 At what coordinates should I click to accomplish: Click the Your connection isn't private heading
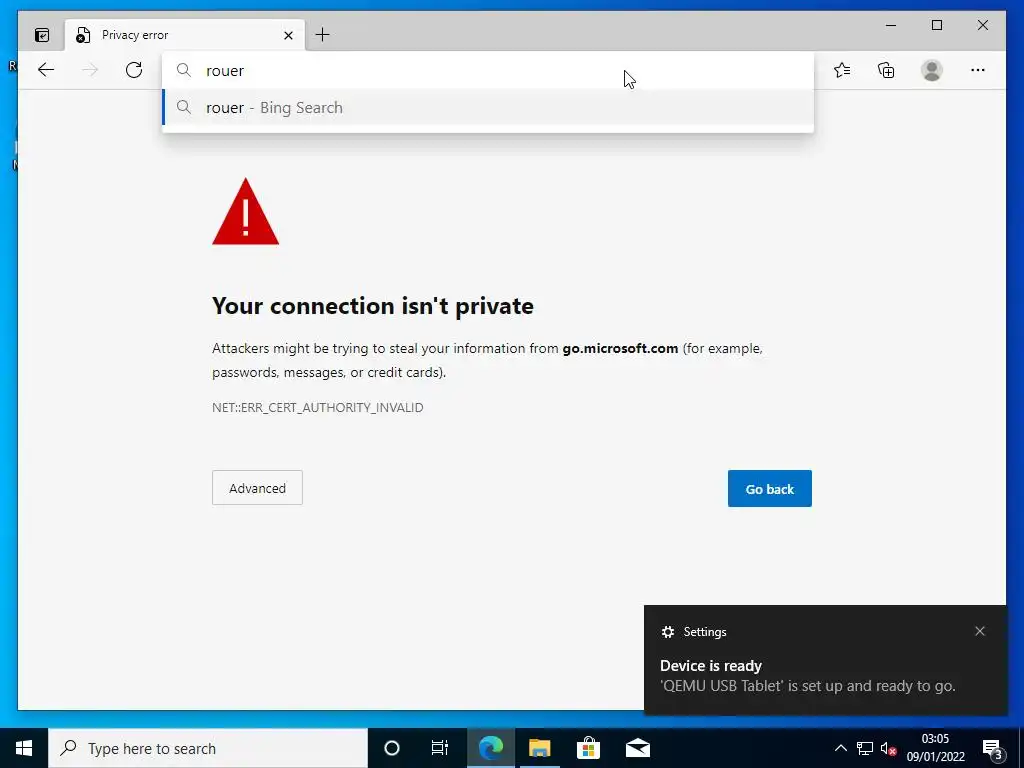(x=373, y=306)
